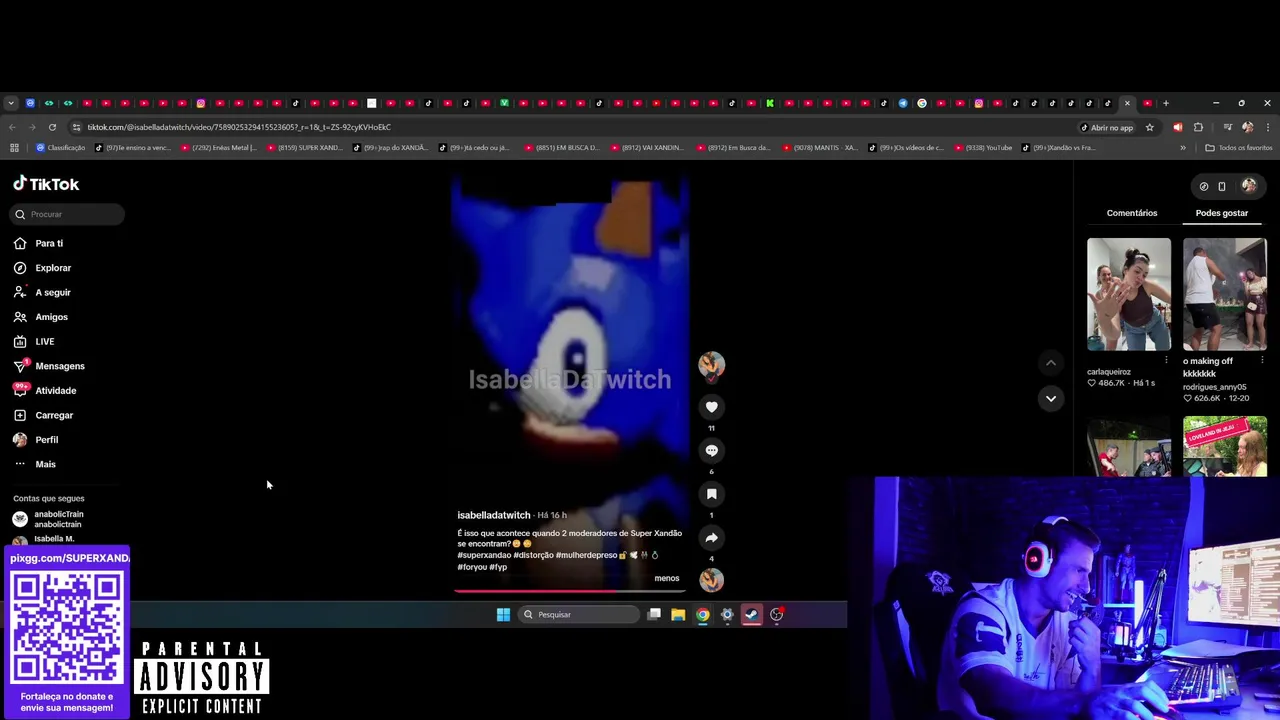The height and width of the screenshot is (720, 1280).
Task: Open profile avatar in TikTok top-right pill
Action: pos(1248,186)
